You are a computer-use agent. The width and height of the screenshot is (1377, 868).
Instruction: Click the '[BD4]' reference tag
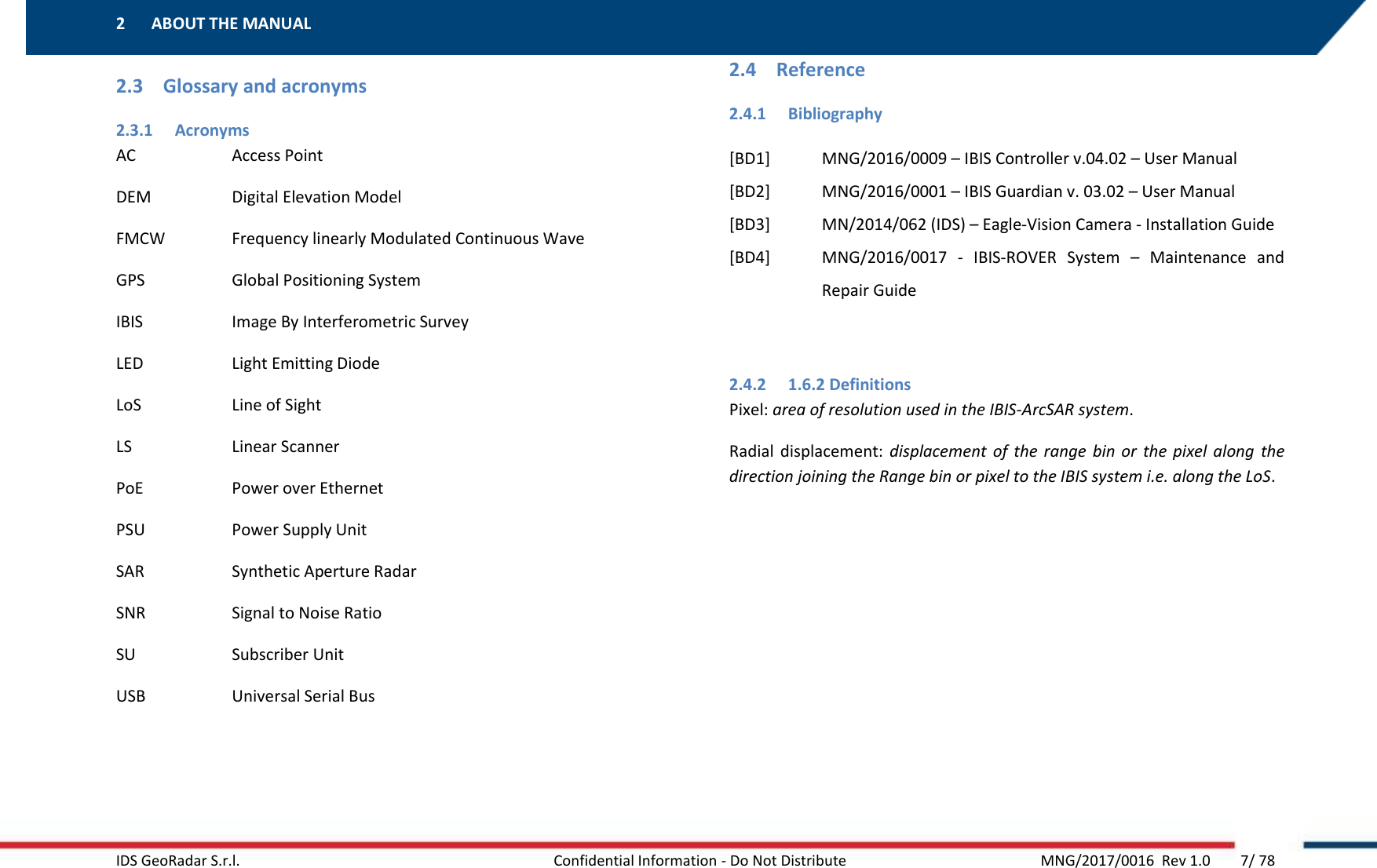(x=750, y=257)
